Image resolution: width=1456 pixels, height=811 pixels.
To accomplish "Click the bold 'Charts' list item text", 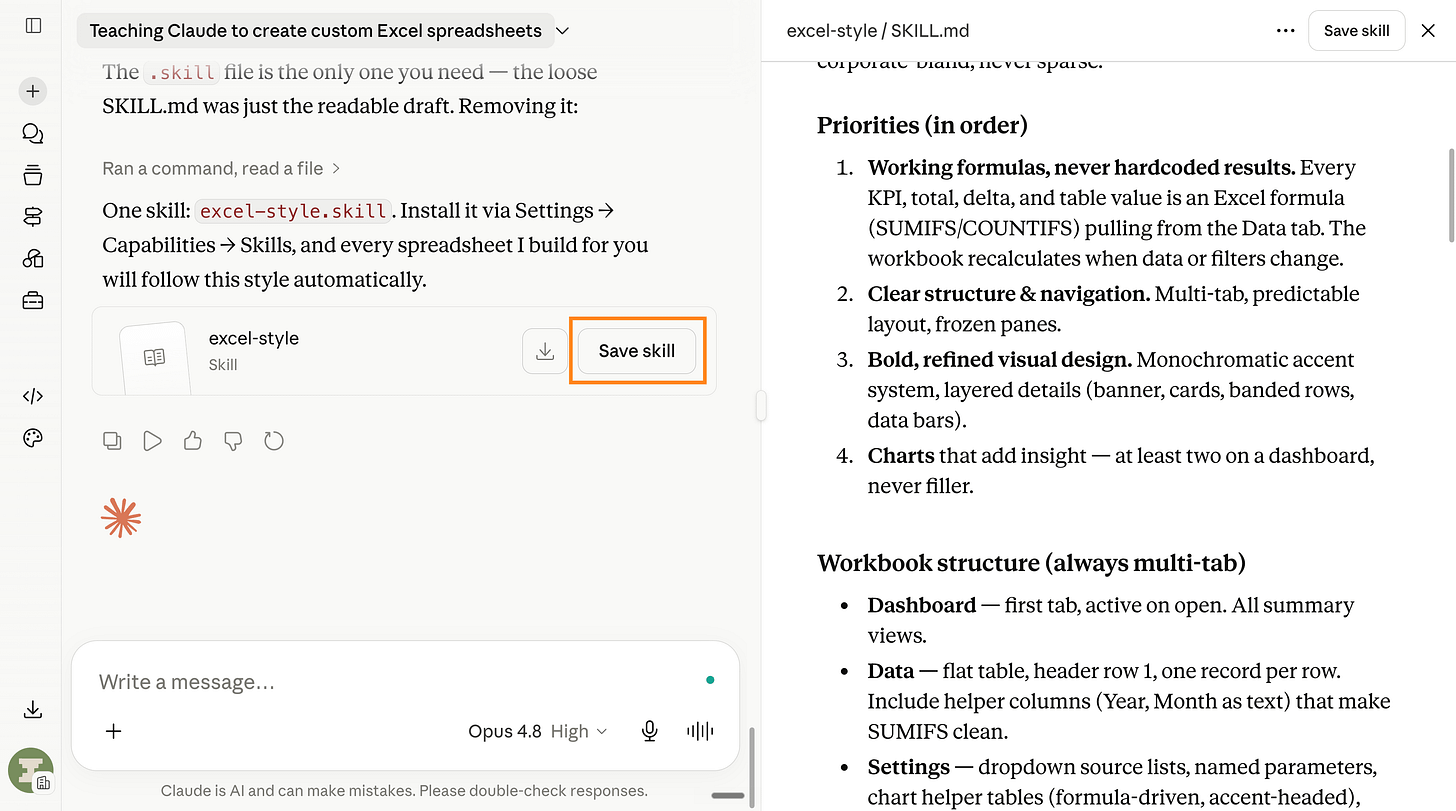I will [x=901, y=456].
